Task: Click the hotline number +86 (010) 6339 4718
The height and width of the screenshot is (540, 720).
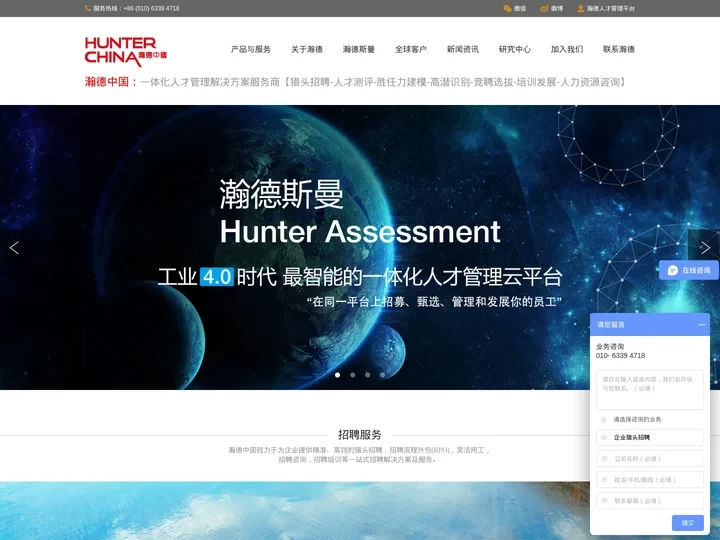Action: pos(152,8)
